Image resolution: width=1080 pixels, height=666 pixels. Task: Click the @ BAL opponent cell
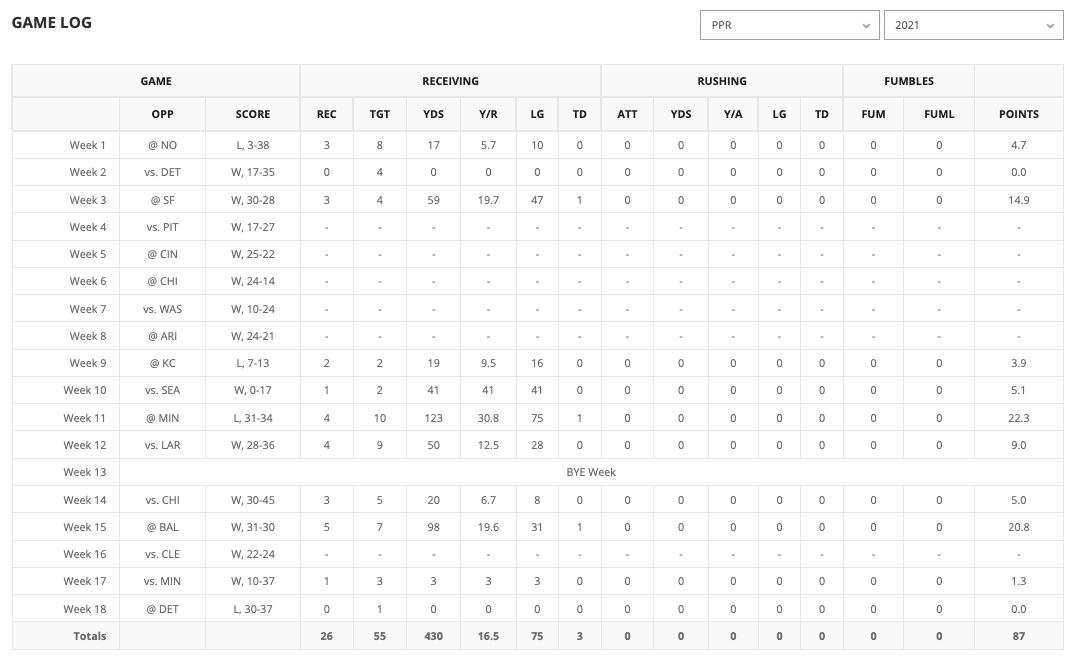click(163, 527)
